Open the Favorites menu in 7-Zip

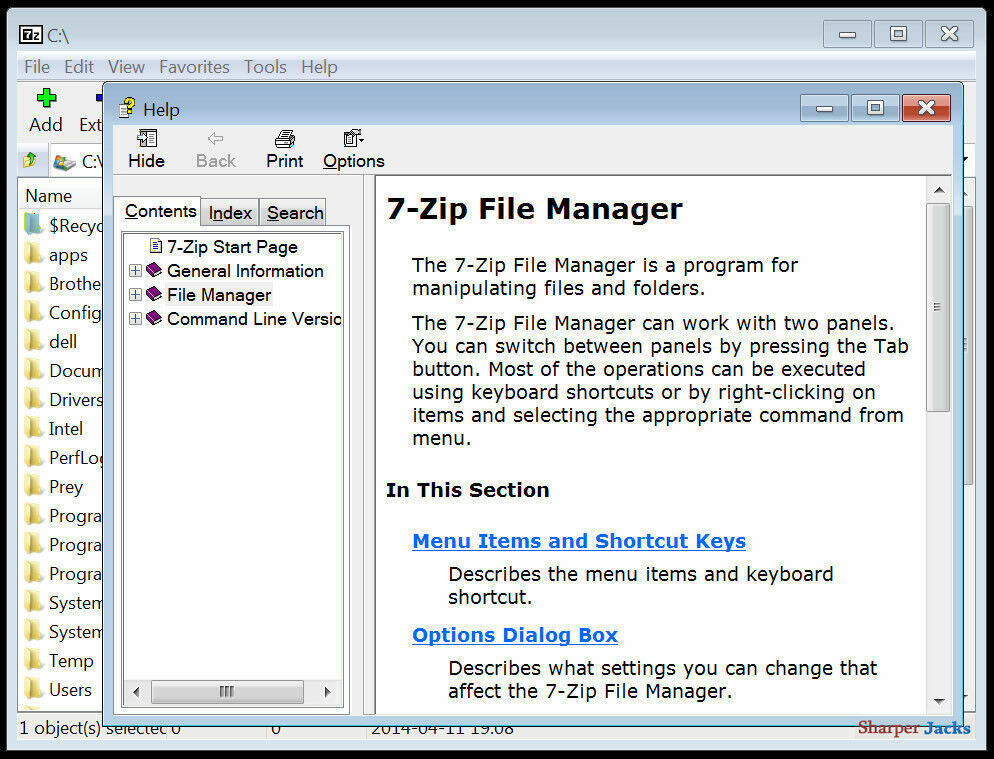coord(194,67)
